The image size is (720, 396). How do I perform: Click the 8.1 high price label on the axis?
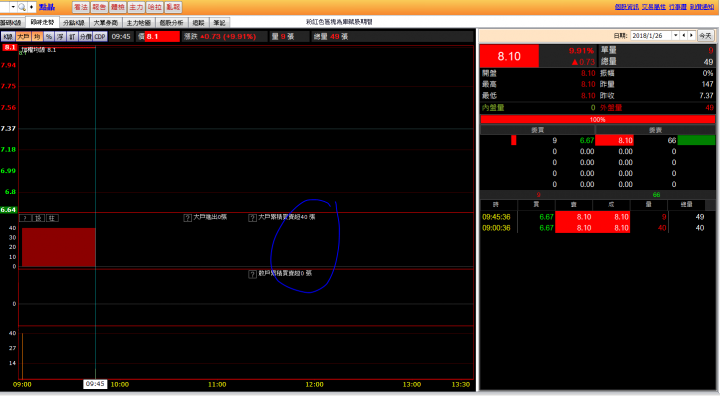point(10,47)
